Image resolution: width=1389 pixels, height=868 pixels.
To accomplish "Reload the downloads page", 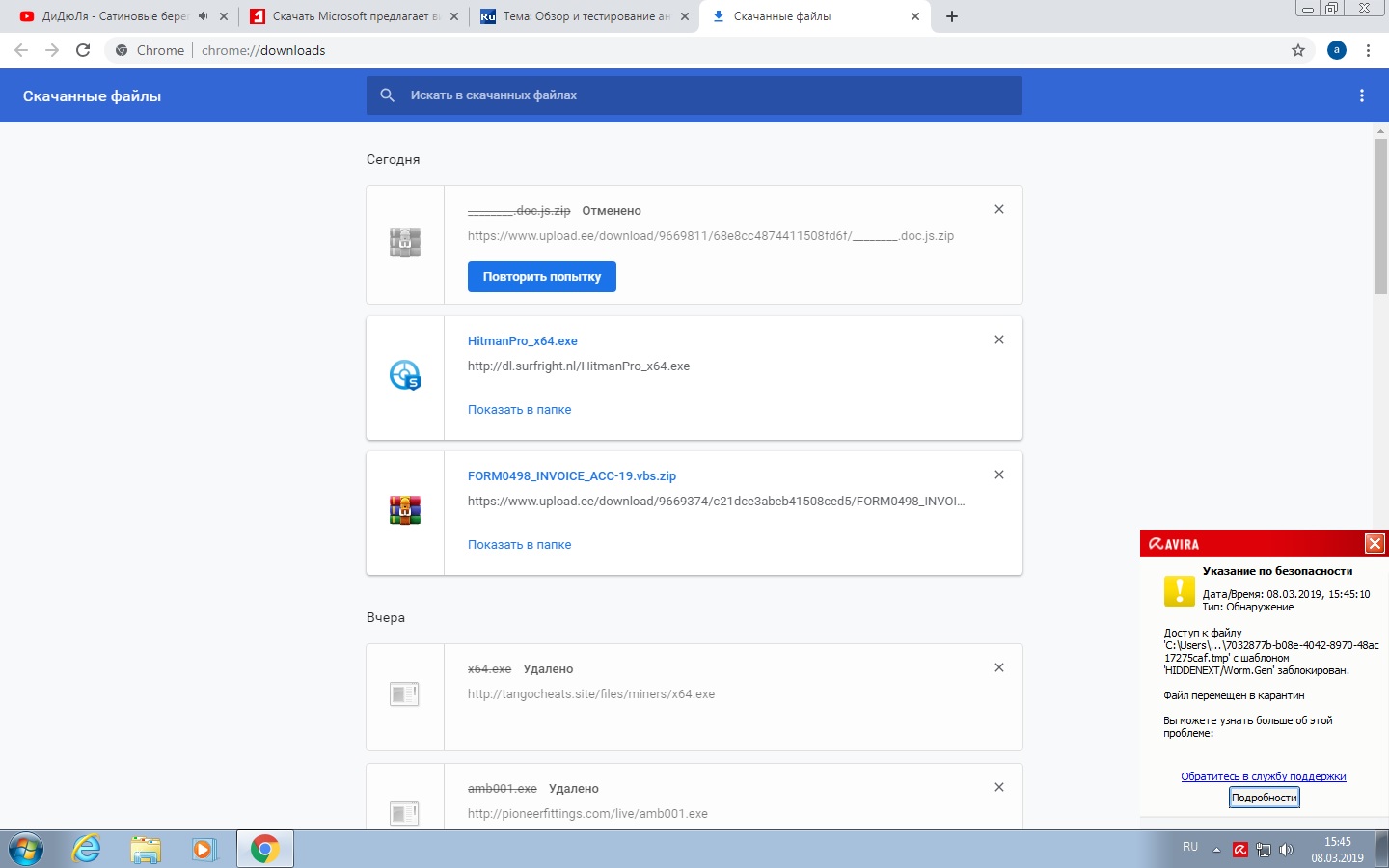I will 83,50.
